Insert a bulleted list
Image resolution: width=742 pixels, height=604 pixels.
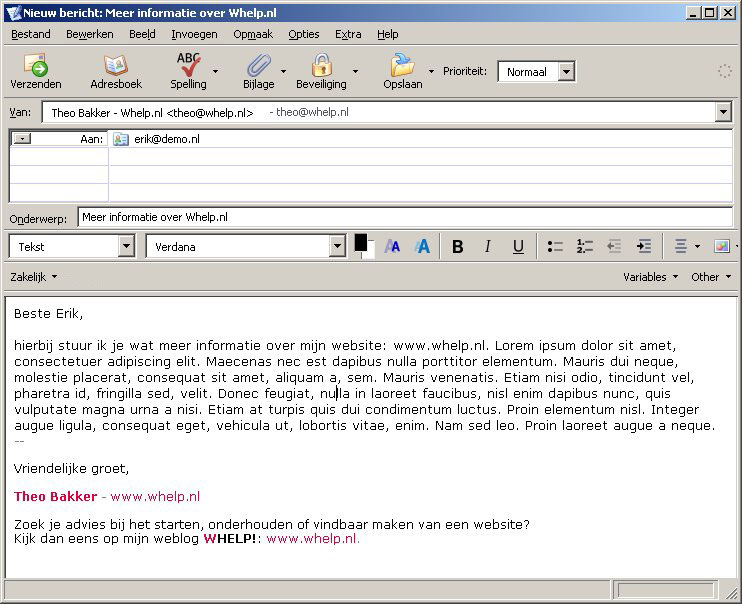(x=555, y=246)
